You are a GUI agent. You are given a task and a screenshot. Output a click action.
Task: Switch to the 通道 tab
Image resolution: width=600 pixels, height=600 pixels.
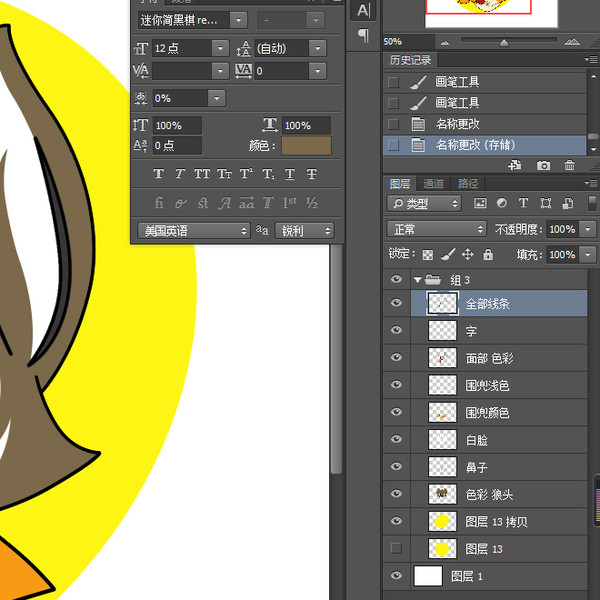(434, 184)
